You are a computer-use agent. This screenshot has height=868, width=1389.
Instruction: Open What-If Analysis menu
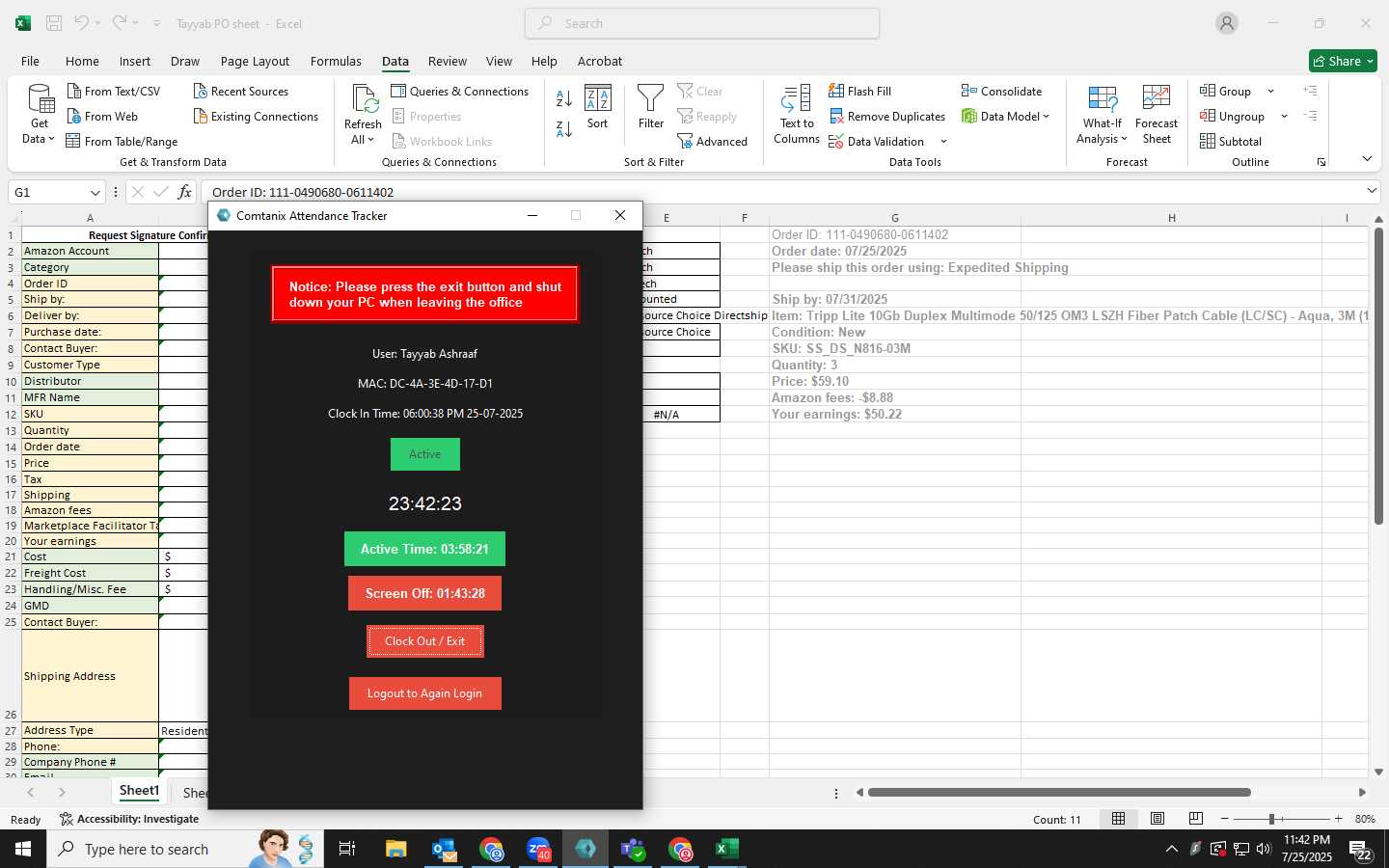1102,116
